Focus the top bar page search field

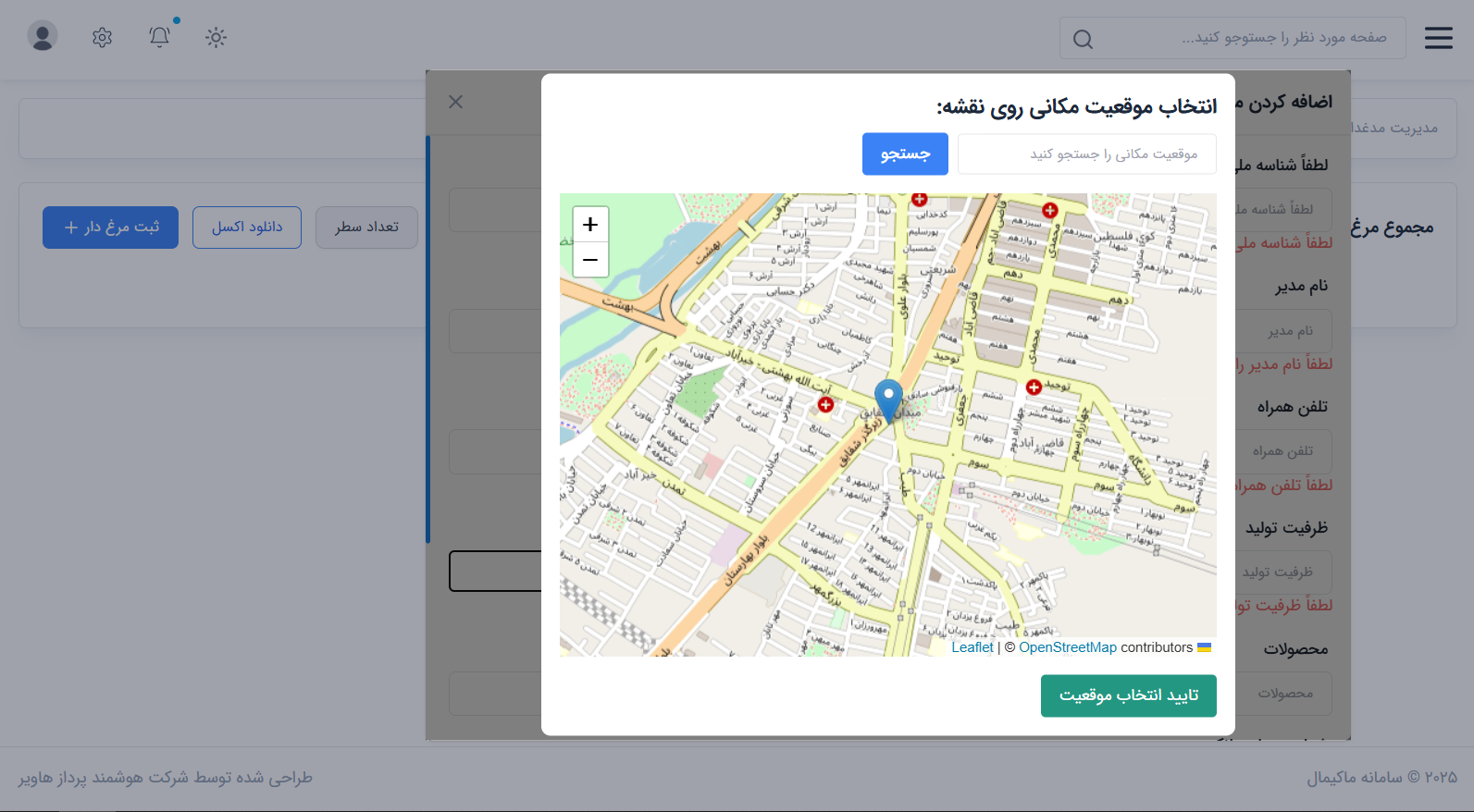pos(1232,38)
